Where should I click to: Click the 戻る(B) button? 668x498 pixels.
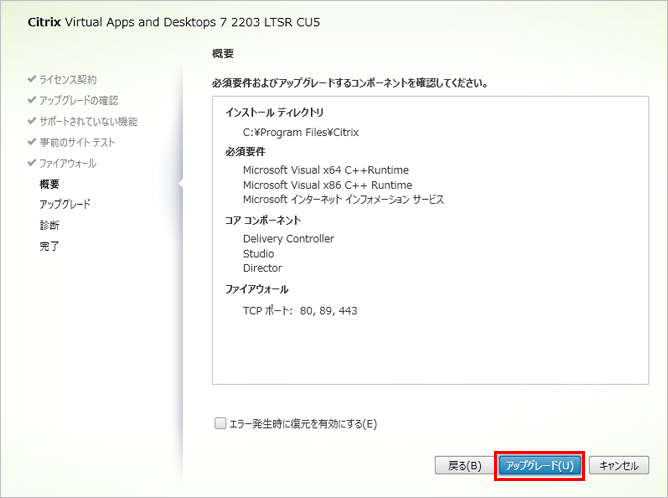click(x=464, y=466)
